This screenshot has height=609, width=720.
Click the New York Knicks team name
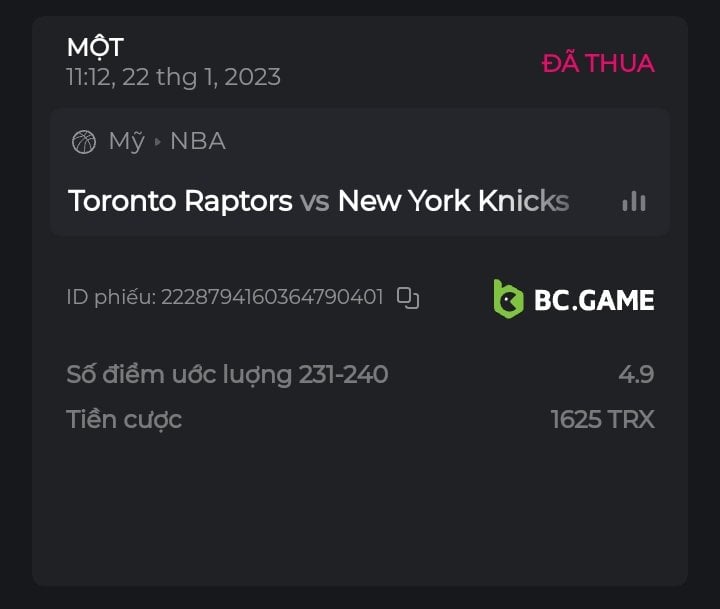[453, 201]
